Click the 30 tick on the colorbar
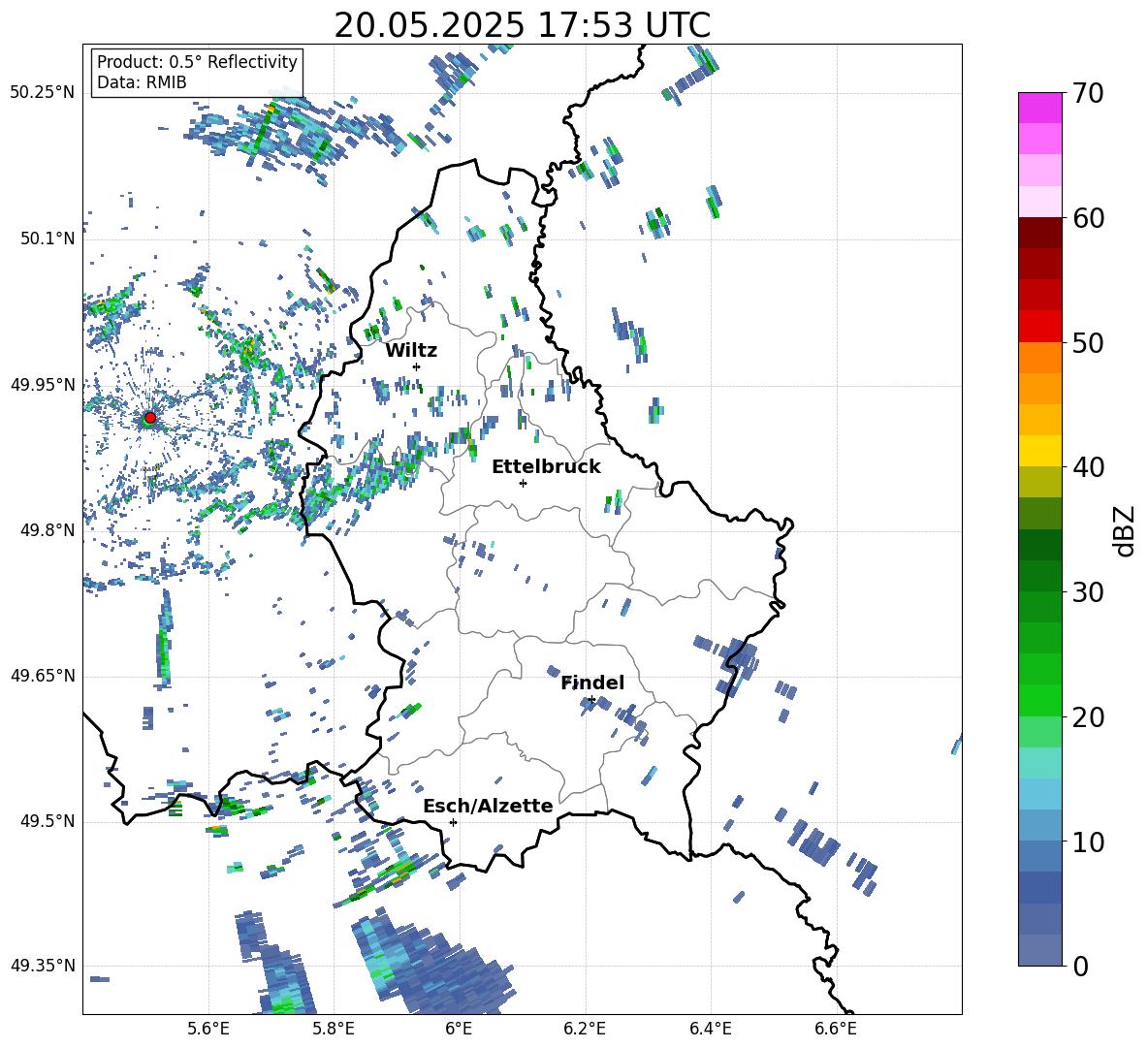The height and width of the screenshot is (1048, 1148). [1087, 592]
